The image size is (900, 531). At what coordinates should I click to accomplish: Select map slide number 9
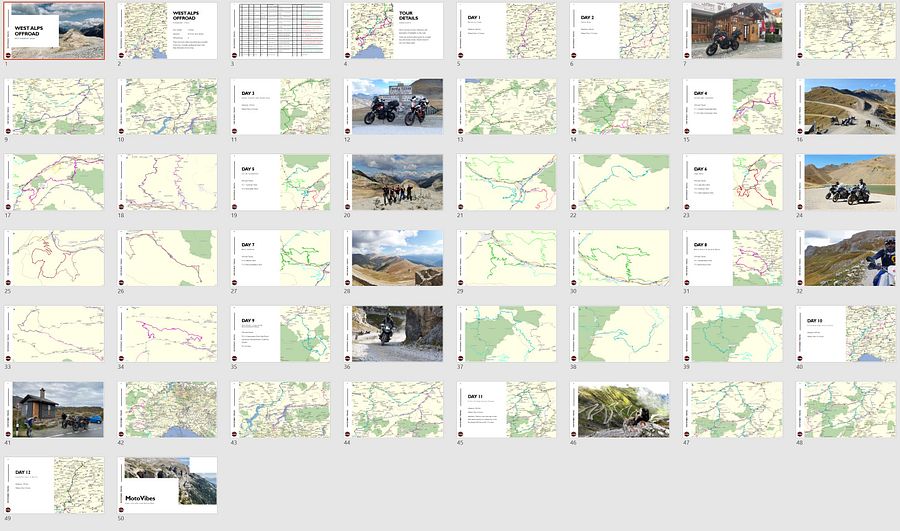(55, 107)
